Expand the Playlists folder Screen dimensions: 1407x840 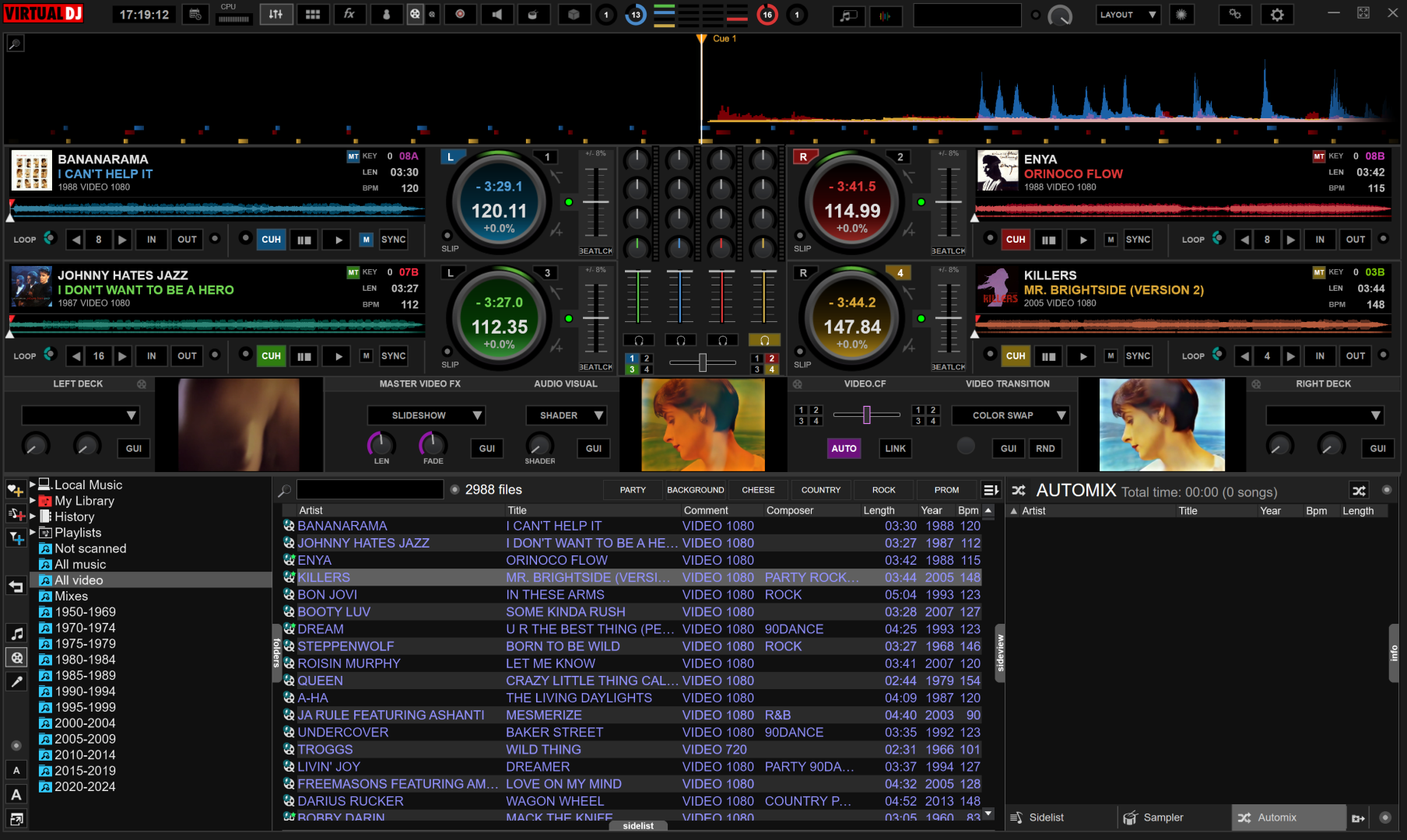pos(33,533)
